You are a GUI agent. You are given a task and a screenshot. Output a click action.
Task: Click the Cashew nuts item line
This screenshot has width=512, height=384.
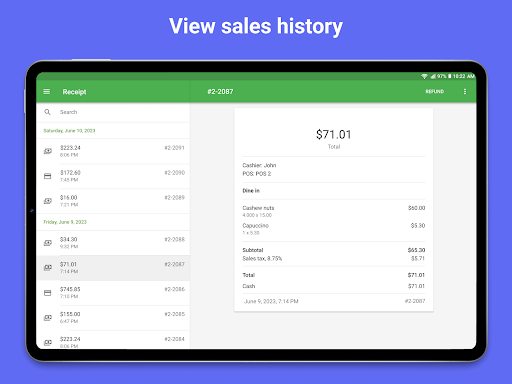point(334,211)
